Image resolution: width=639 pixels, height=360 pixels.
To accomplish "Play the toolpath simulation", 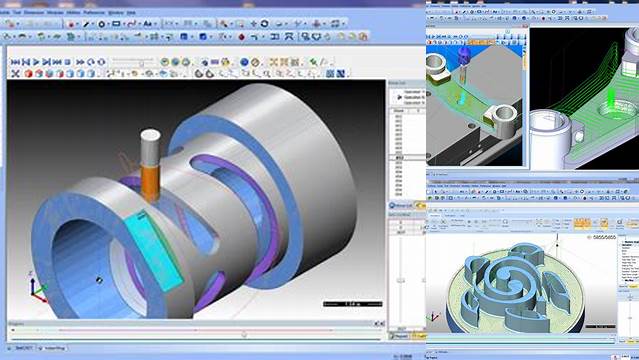I will [36, 62].
